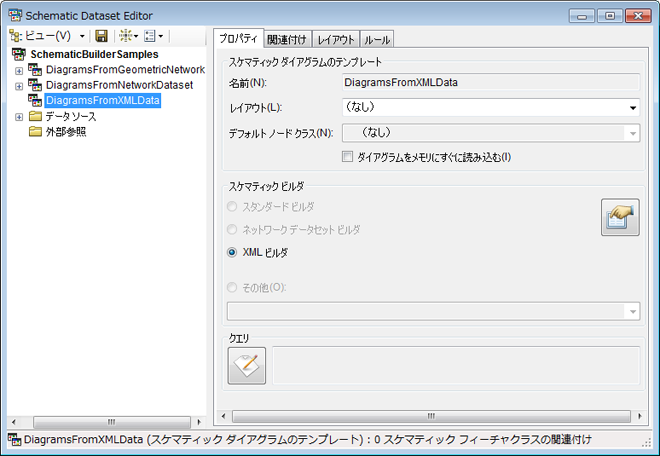Expand the データ ソース folder node
This screenshot has width=660, height=456.
pos(19,117)
